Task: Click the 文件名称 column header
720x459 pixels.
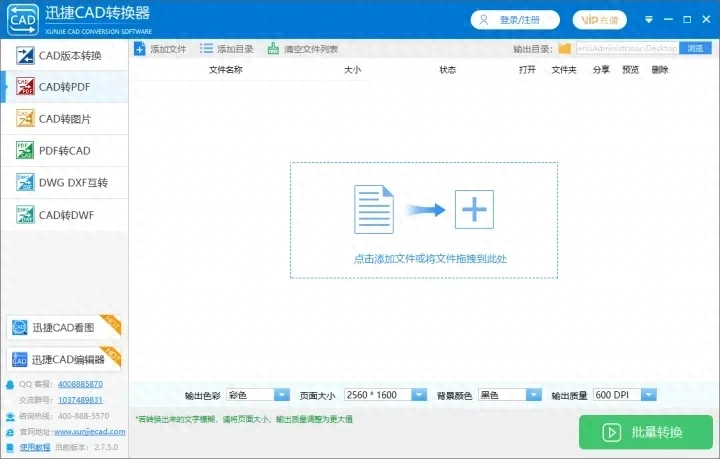Action: tap(225, 70)
